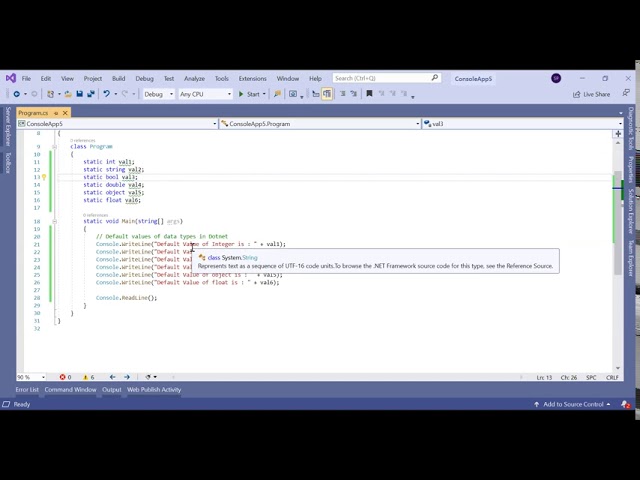This screenshot has height=480, width=640.
Task: Open the Build menu
Action: [118, 78]
